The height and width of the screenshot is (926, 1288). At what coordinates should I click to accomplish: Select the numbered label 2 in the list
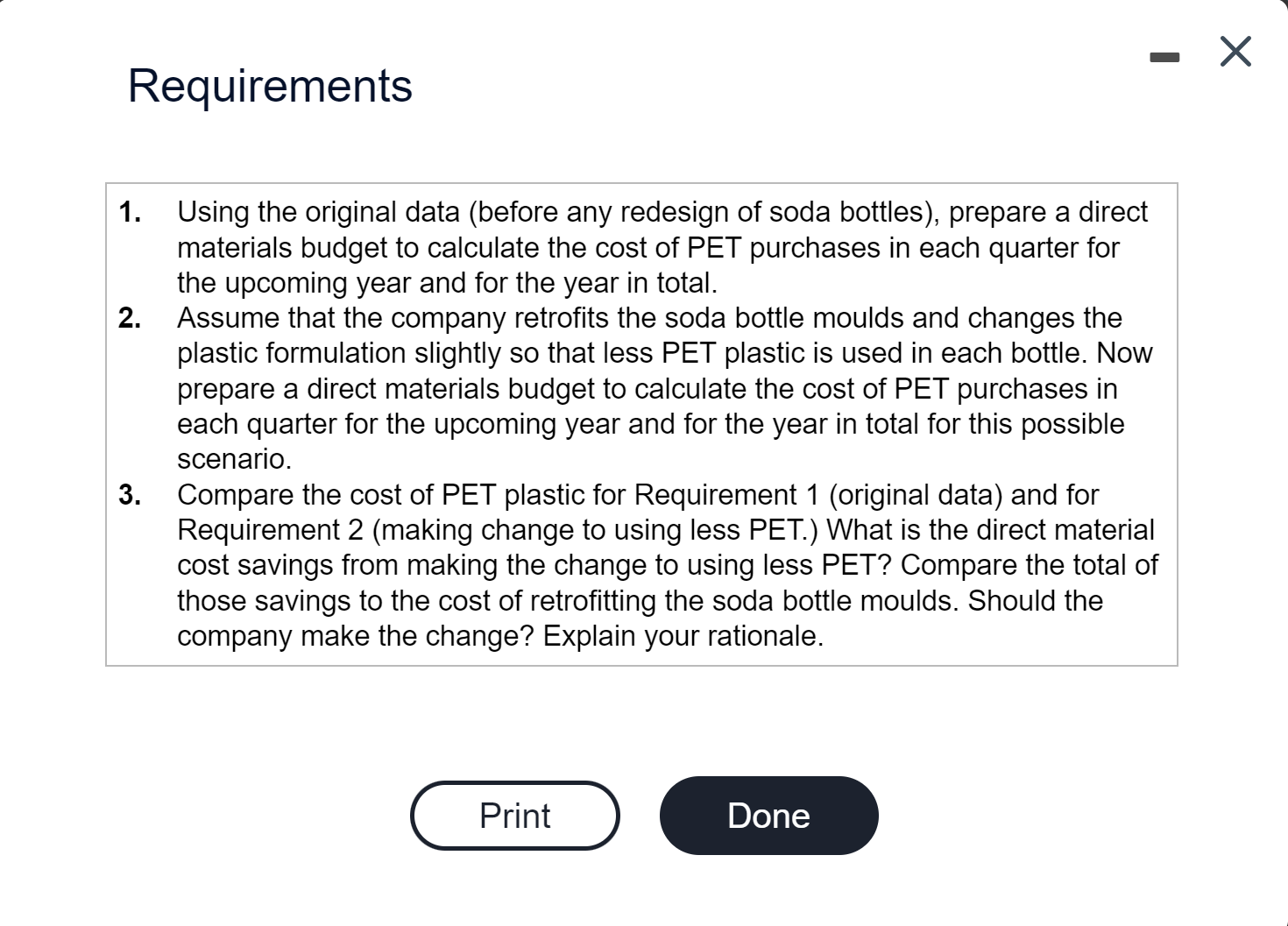coord(130,317)
